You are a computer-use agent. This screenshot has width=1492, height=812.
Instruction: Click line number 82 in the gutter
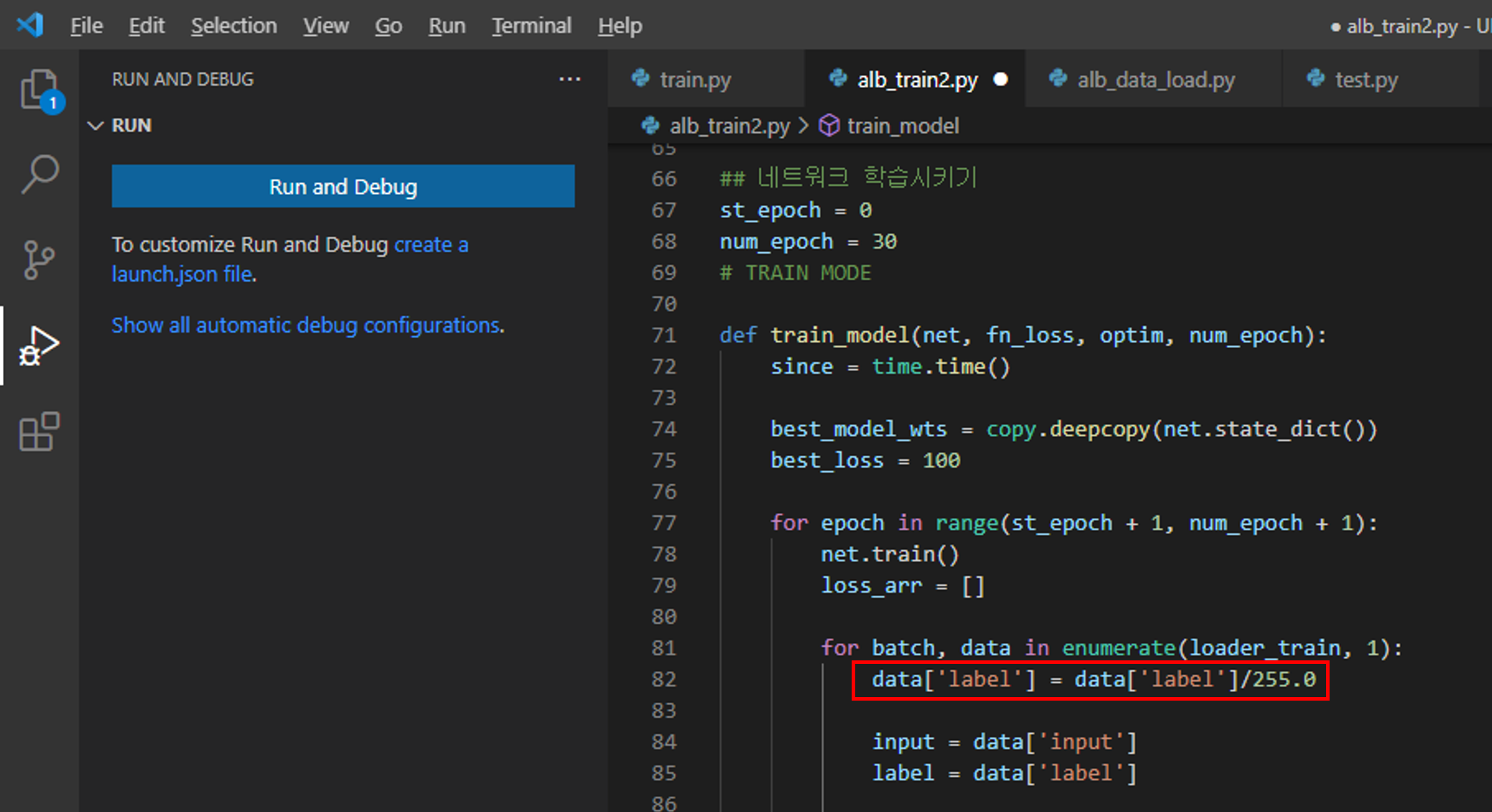[663, 679]
